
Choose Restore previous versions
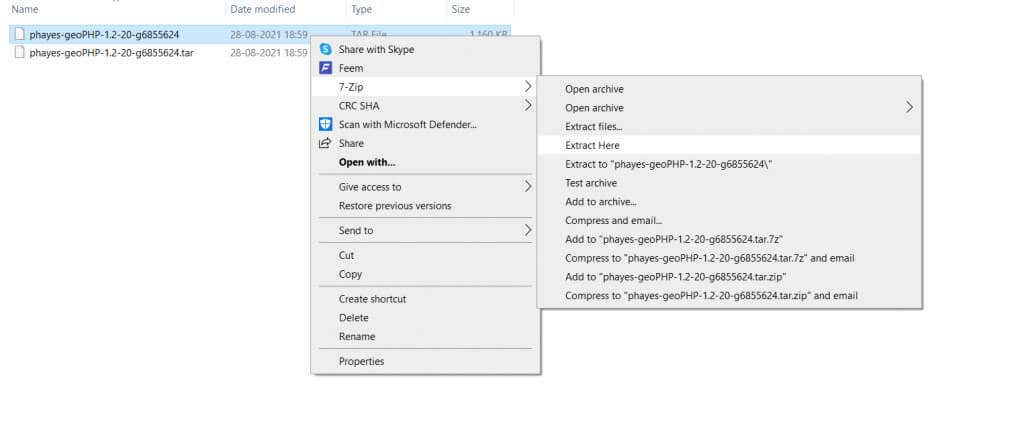426,206
